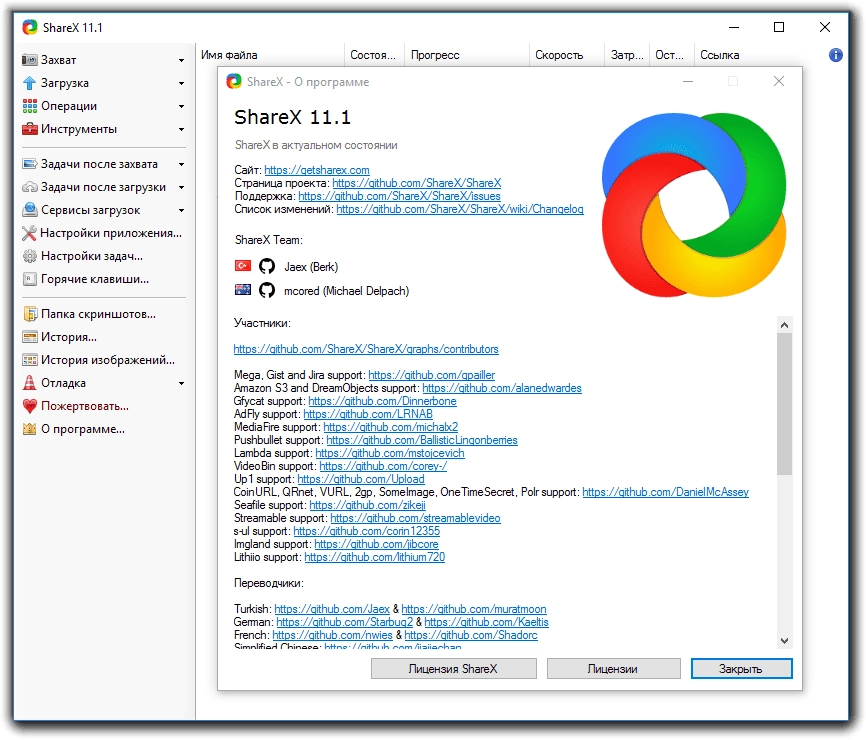Click the Горячие клавиши keyboard icon
Image resolution: width=866 pixels, height=740 pixels.
pos(29,279)
